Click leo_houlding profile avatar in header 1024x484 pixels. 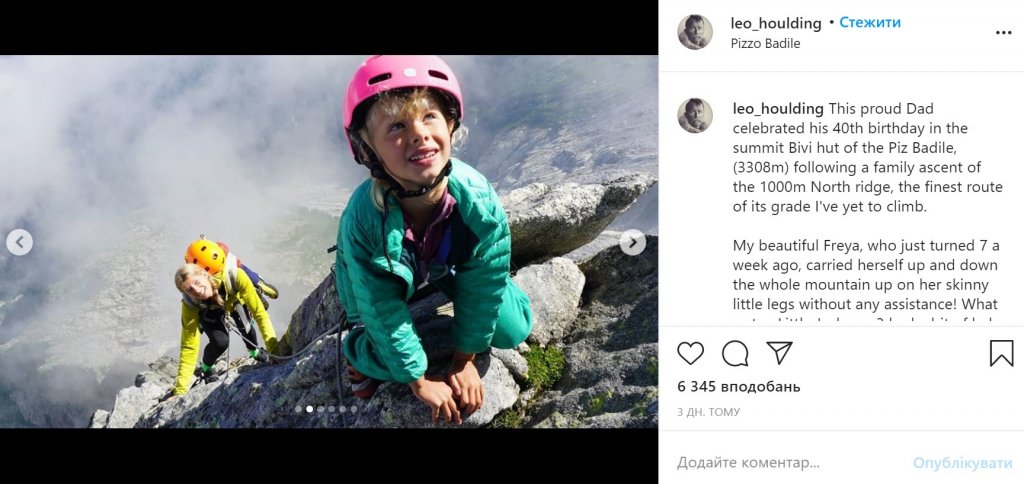(695, 32)
